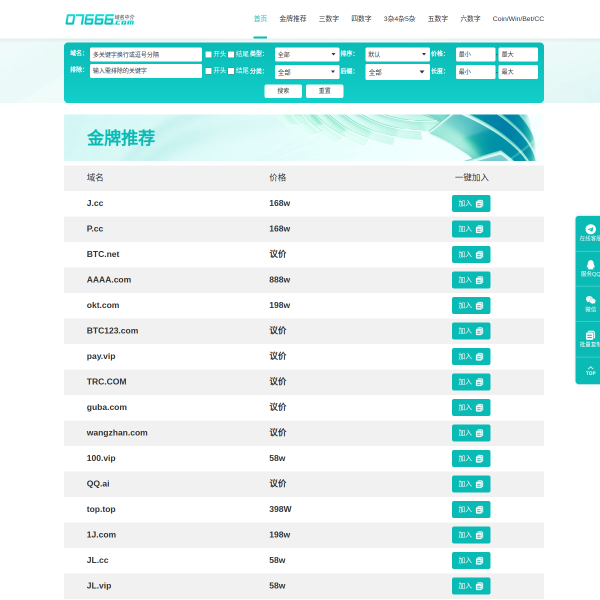Open the WeChat icon in sidebar
Image resolution: width=600 pixels, height=600 pixels.
pos(590,300)
